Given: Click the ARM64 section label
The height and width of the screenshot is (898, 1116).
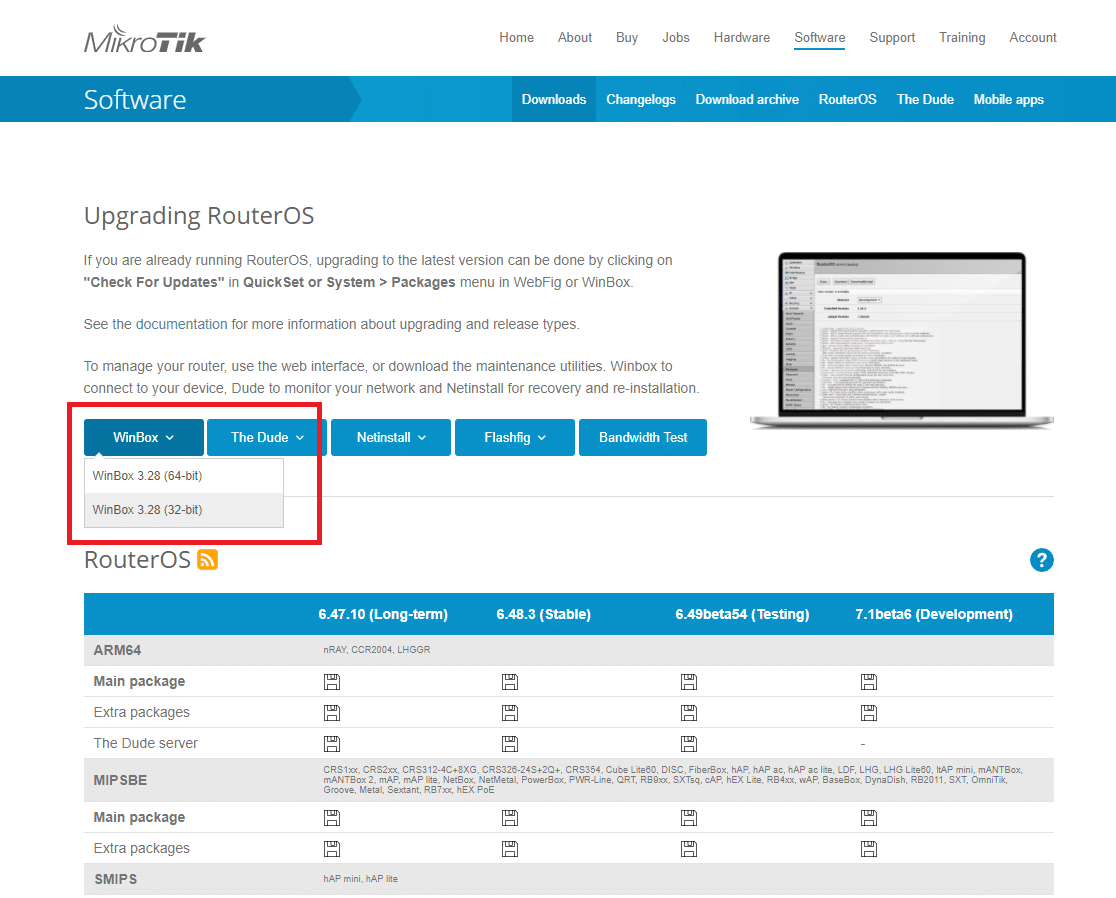Looking at the screenshot, I should [x=117, y=650].
